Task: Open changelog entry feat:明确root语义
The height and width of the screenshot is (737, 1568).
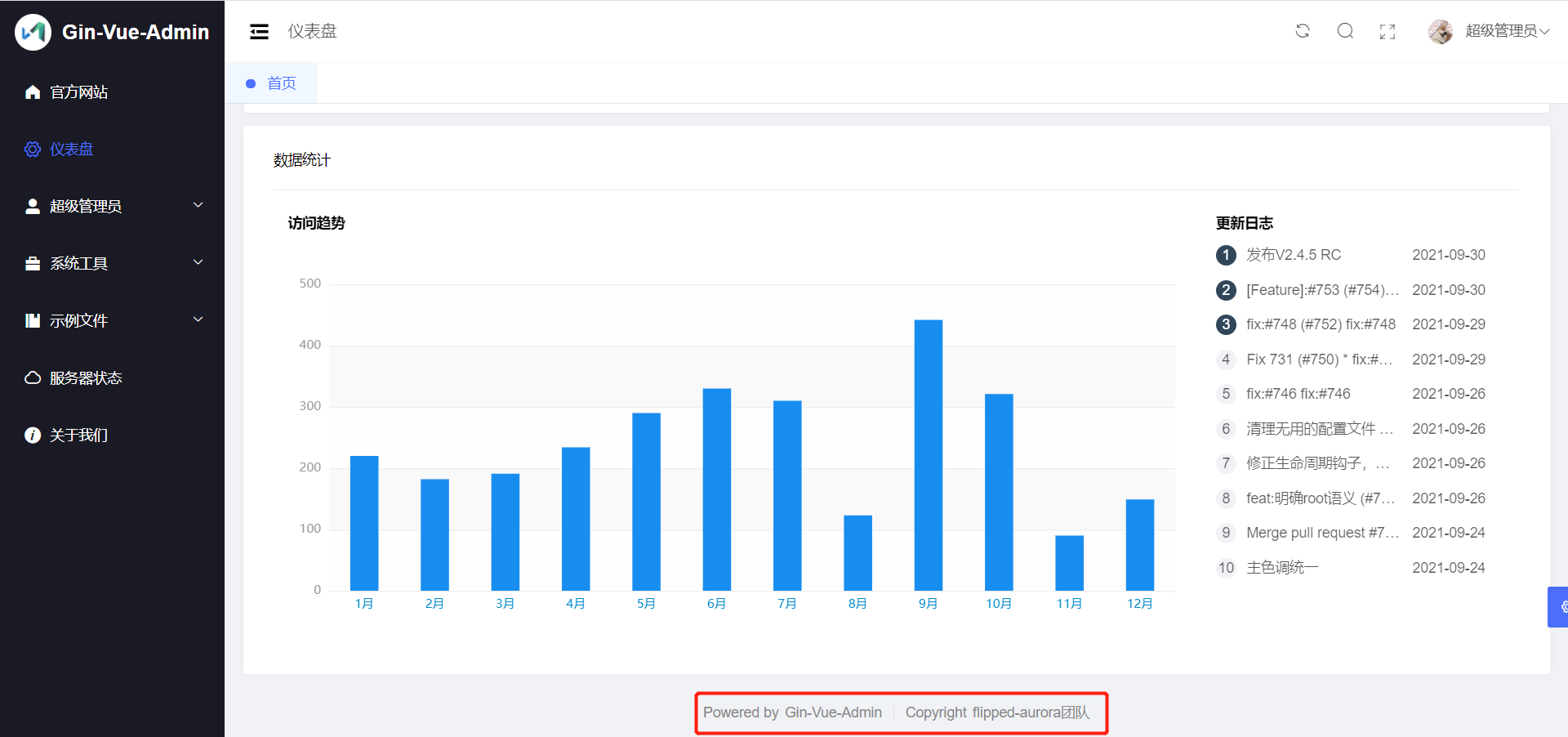Action: [x=1321, y=498]
